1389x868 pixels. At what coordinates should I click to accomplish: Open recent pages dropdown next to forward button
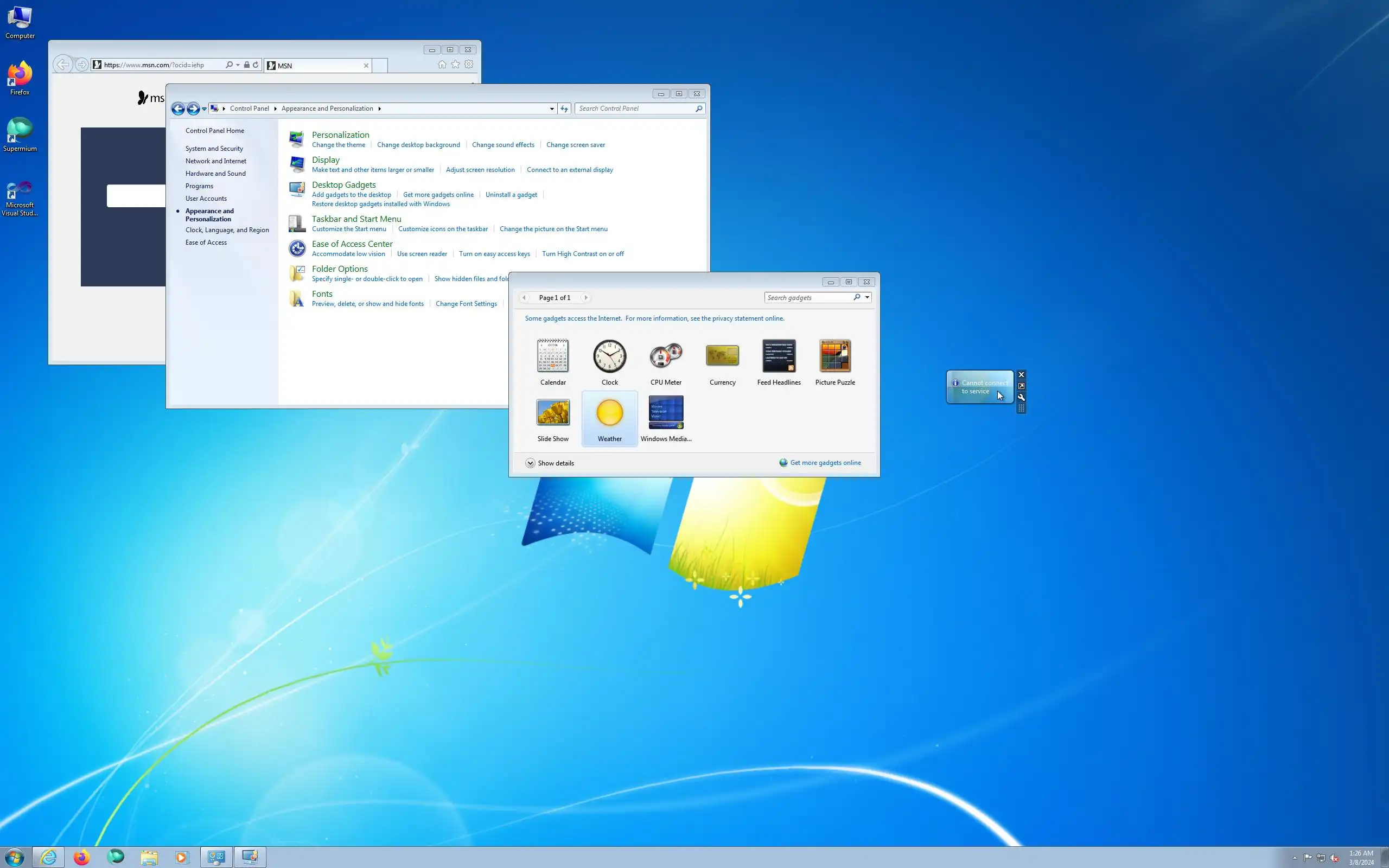205,109
